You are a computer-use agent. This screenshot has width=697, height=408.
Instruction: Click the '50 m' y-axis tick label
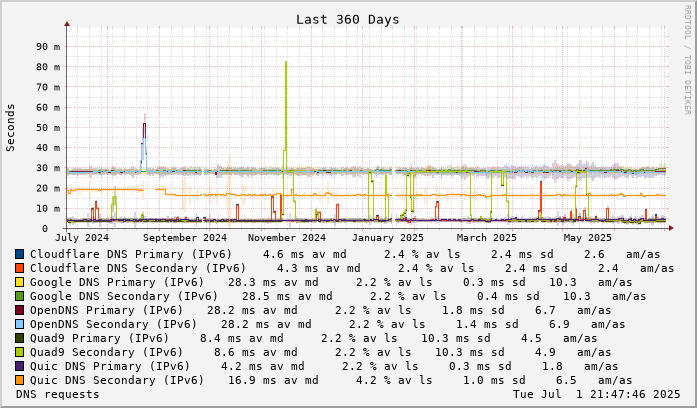(x=48, y=128)
